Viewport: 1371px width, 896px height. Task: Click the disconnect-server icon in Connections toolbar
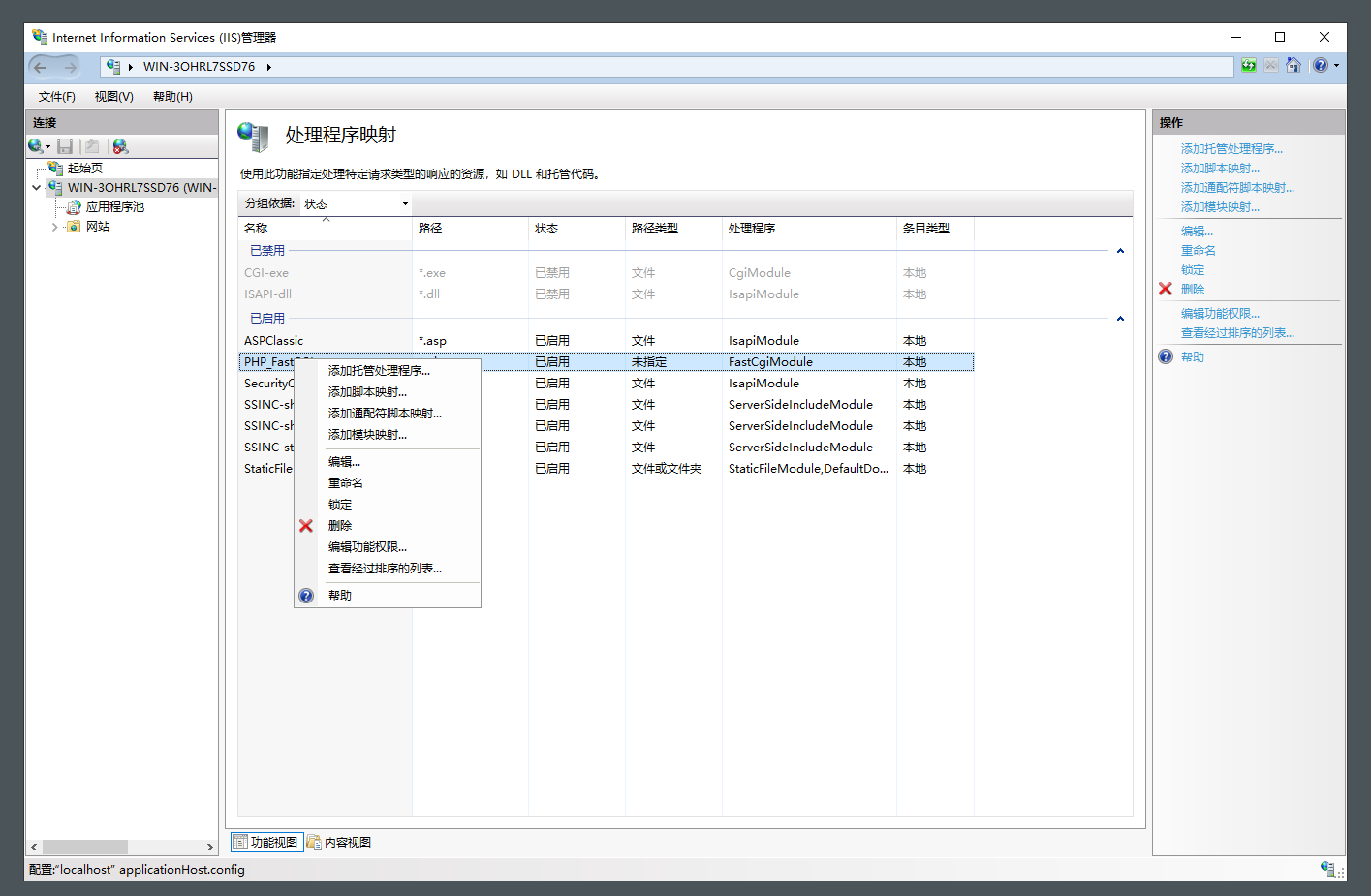click(120, 146)
